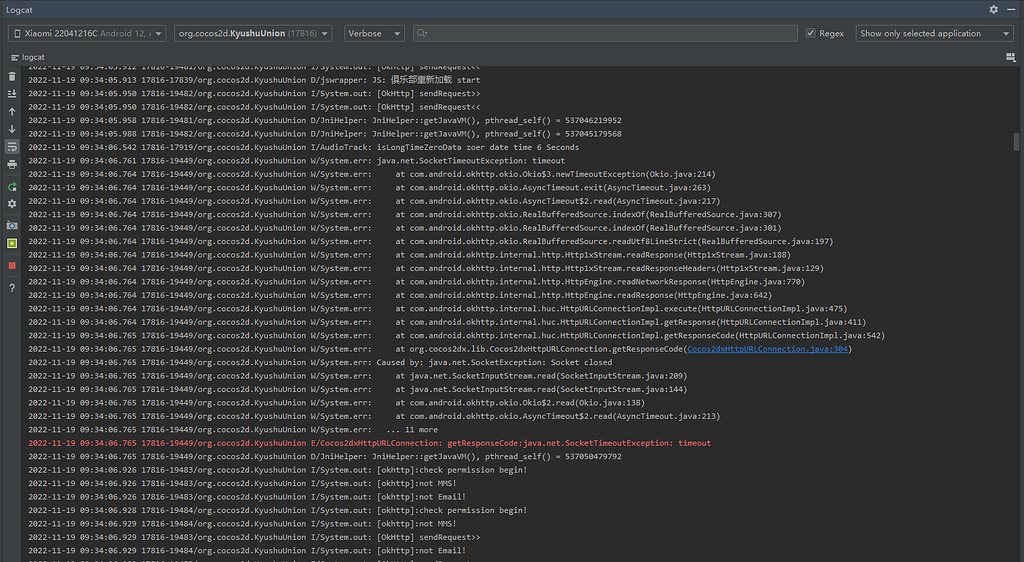This screenshot has width=1024, height=562.
Task: Clear logcat with the trash icon
Action: tap(12, 77)
